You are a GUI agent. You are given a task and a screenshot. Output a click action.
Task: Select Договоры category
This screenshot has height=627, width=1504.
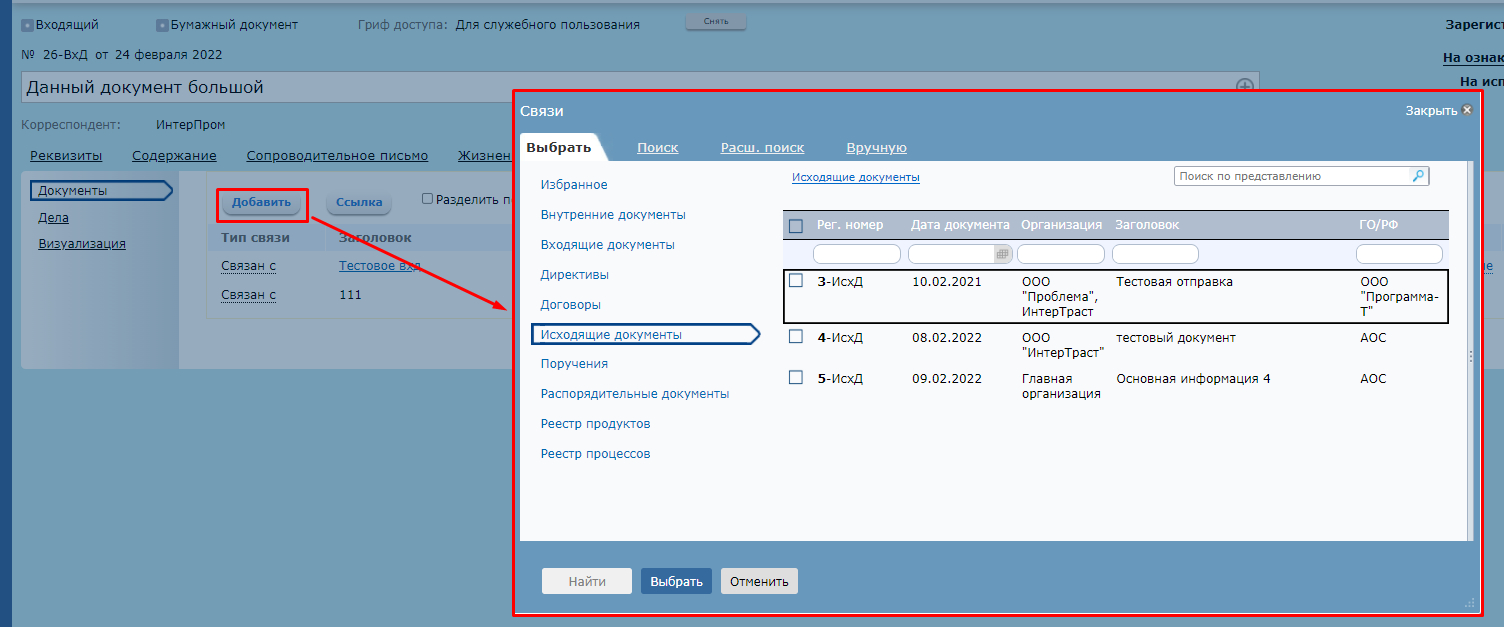tap(571, 305)
